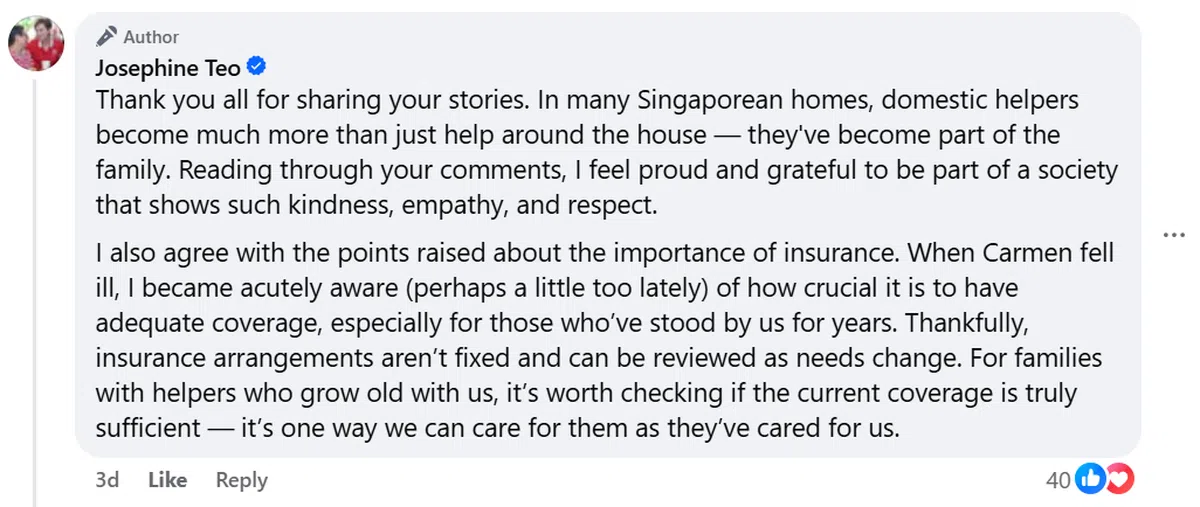Click the blue verified checkmark badge
The width and height of the screenshot is (1200, 507).
point(256,67)
